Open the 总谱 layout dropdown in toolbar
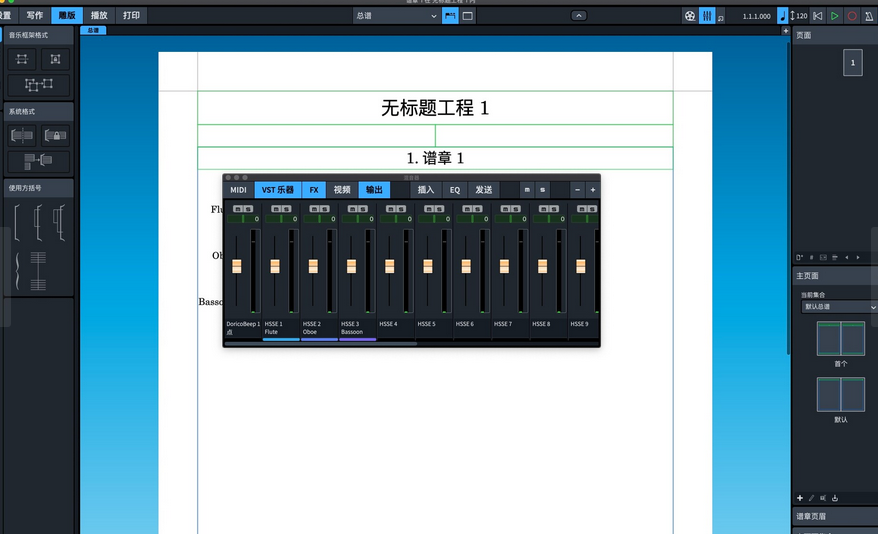Image resolution: width=878 pixels, height=534 pixels. tap(395, 16)
